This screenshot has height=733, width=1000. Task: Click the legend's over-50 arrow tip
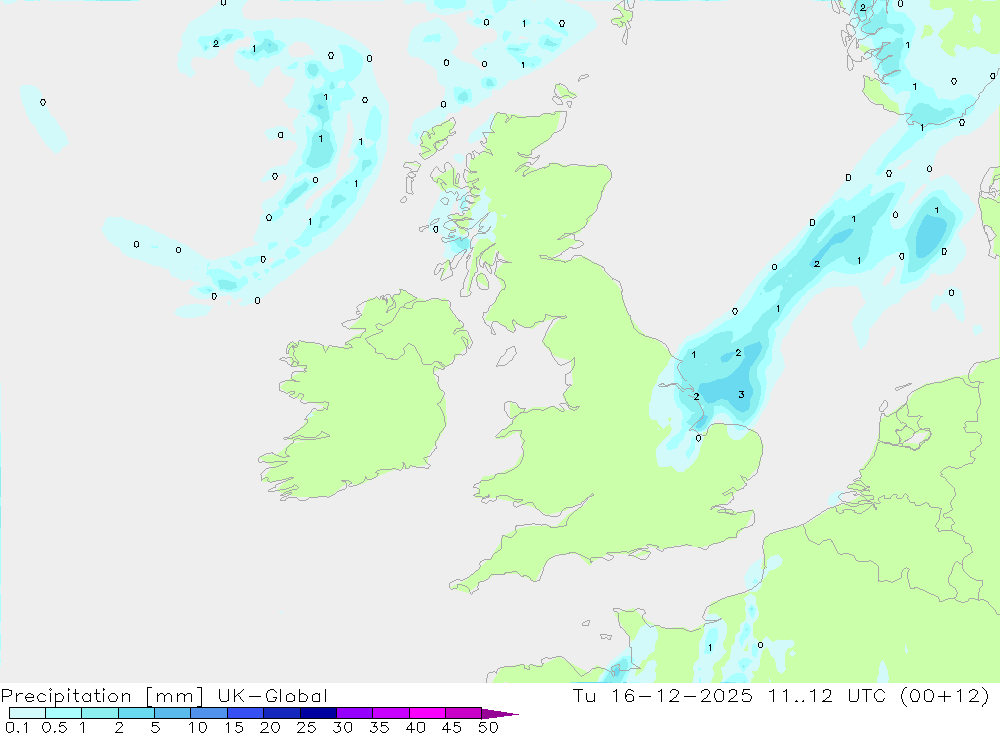(x=500, y=714)
